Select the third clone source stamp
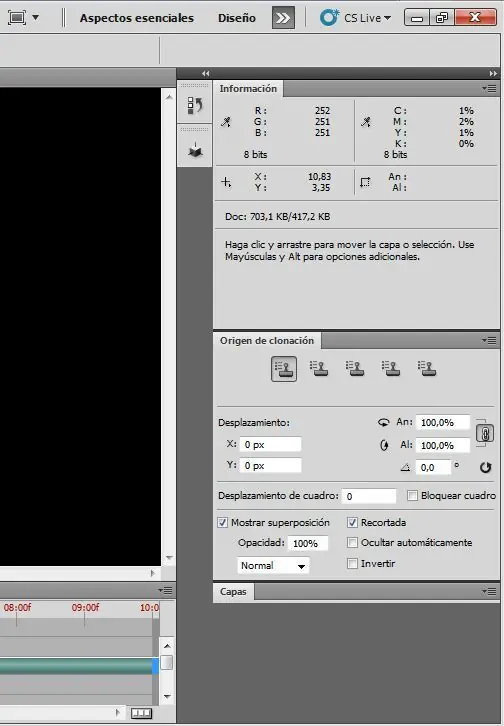Image resolution: width=504 pixels, height=726 pixels. point(355,369)
